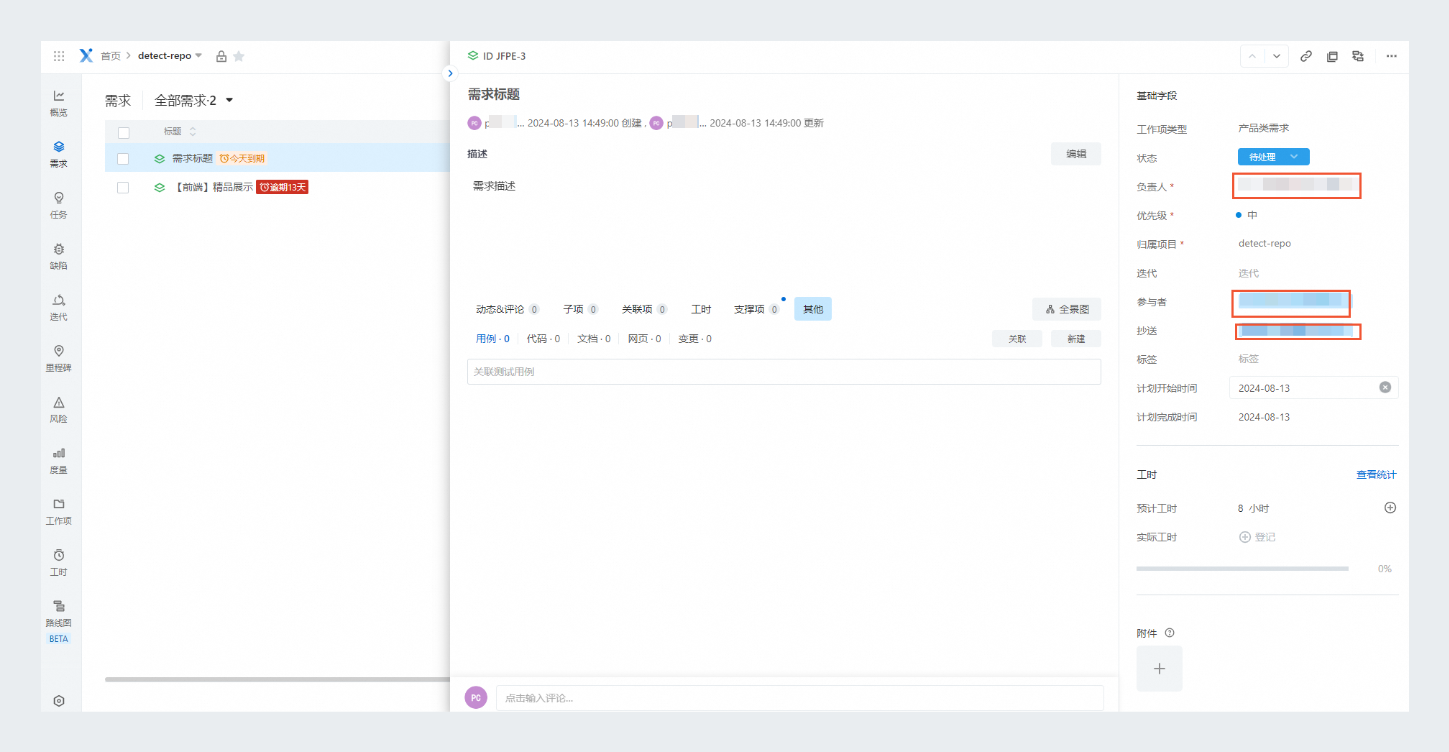Tick checkbox for 【前端】精品展示 row
1449x752 pixels.
click(123, 187)
